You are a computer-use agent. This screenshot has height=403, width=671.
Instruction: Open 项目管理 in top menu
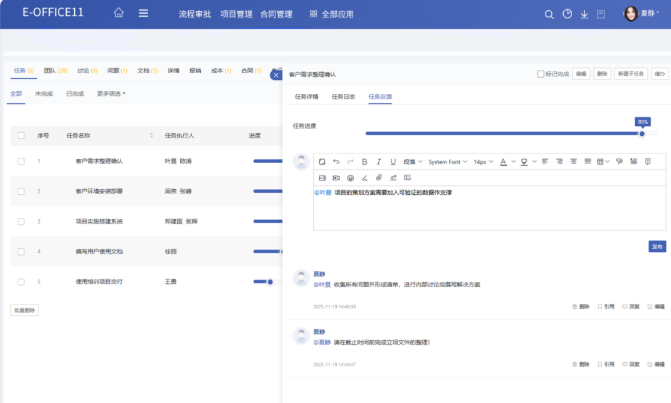coord(234,15)
